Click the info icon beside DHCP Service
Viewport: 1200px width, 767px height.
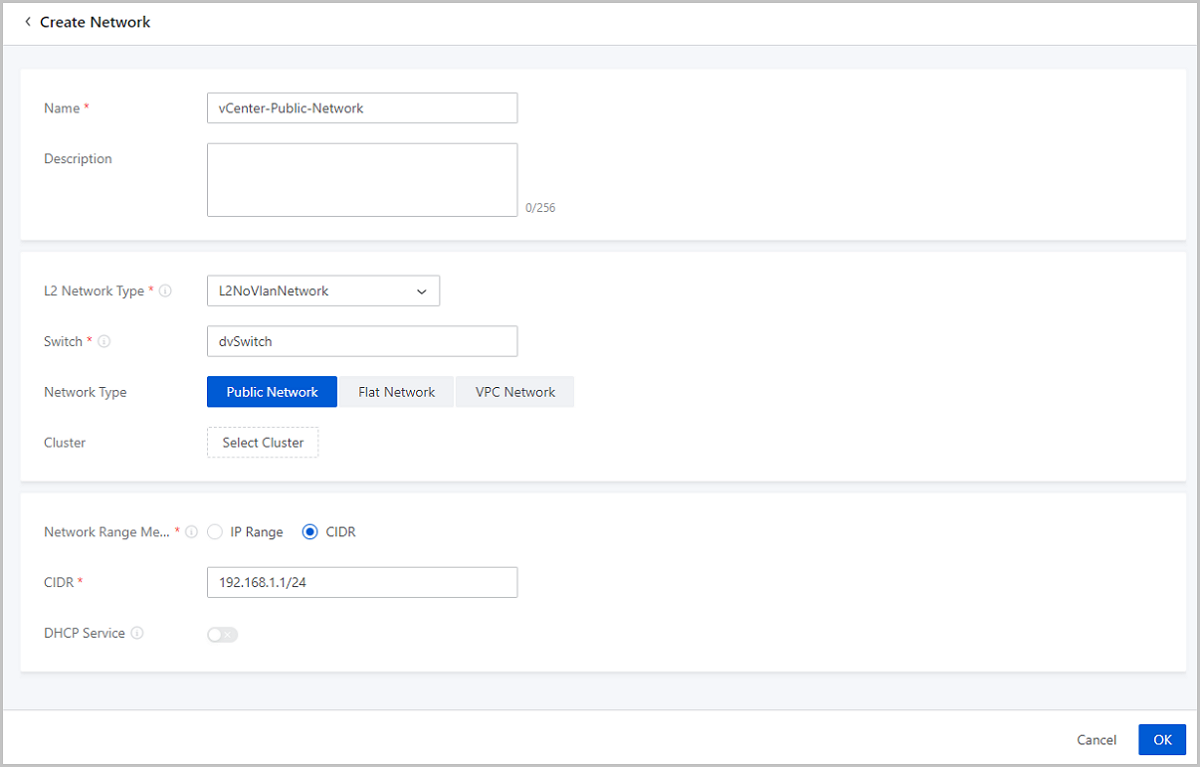pyautogui.click(x=139, y=632)
